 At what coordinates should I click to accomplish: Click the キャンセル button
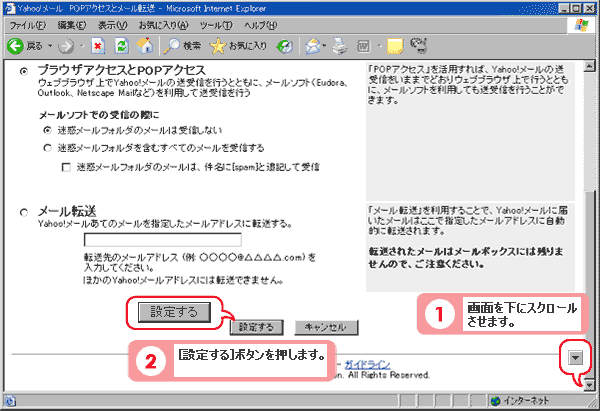click(326, 328)
